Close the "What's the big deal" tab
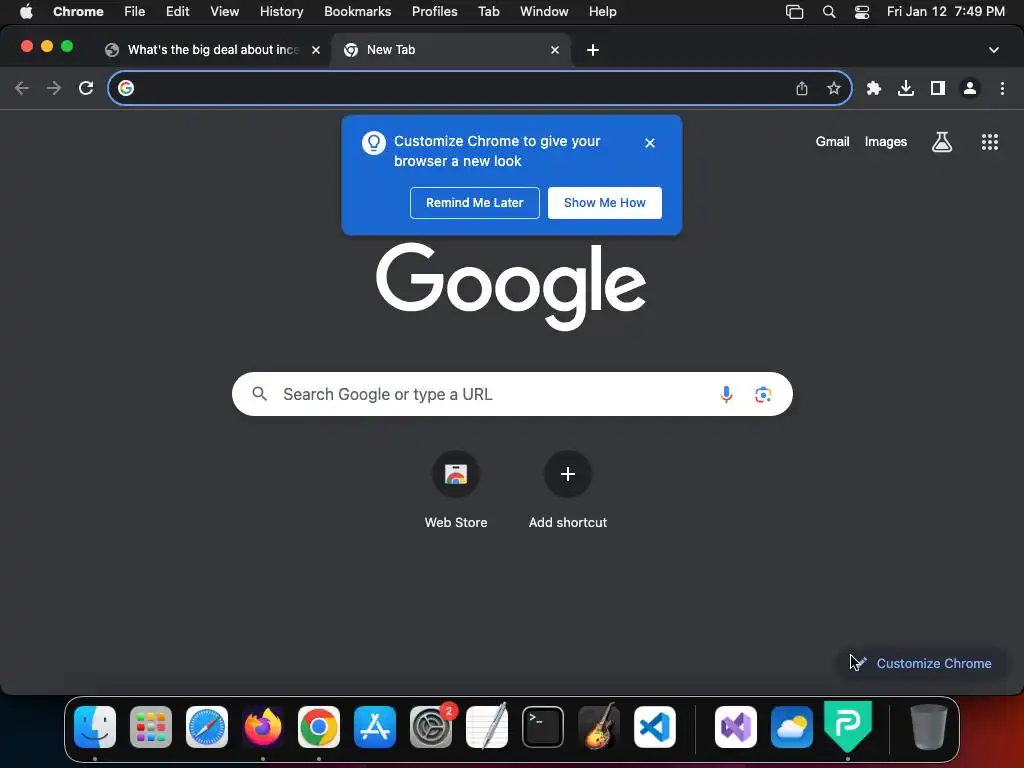Viewport: 1024px width, 768px height. (315, 50)
